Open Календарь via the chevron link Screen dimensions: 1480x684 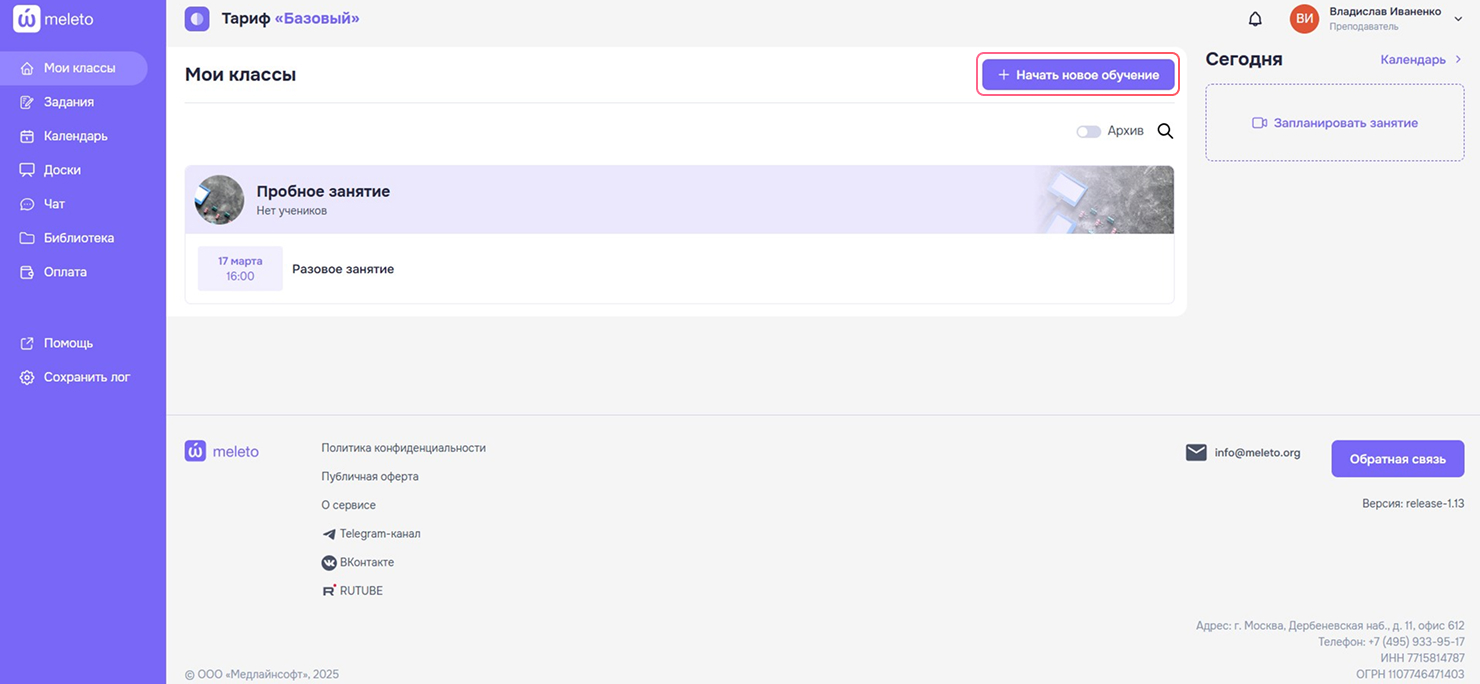pyautogui.click(x=1420, y=60)
